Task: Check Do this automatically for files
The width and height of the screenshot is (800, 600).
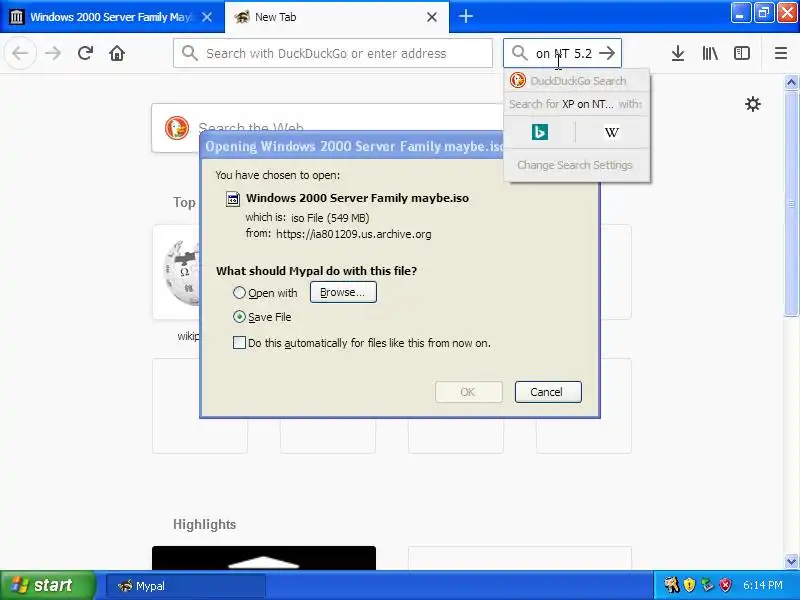Action: tap(239, 342)
